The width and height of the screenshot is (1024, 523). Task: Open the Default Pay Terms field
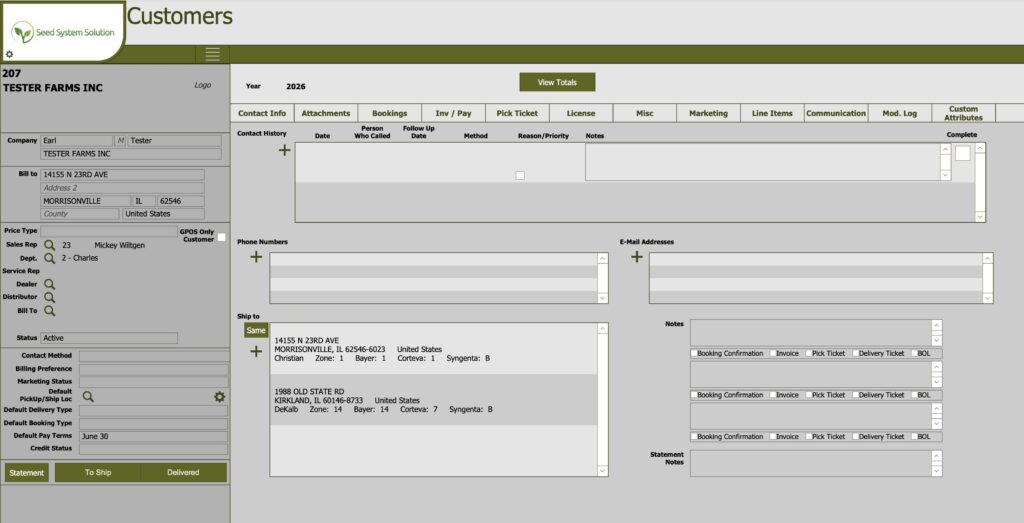[x=153, y=436]
